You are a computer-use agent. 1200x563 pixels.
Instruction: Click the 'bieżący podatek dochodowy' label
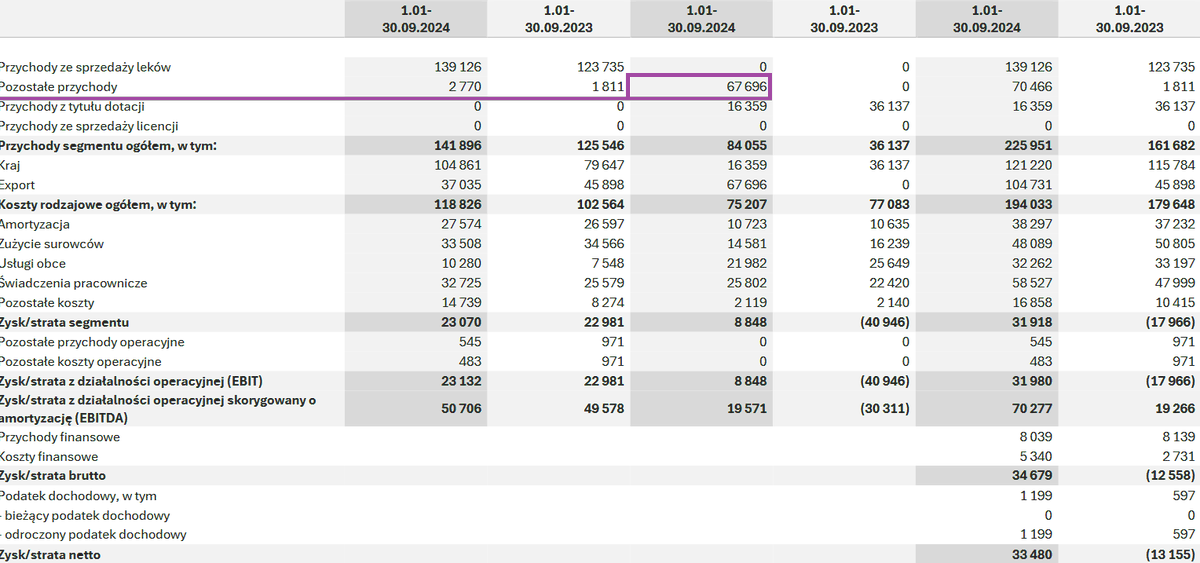pos(85,516)
